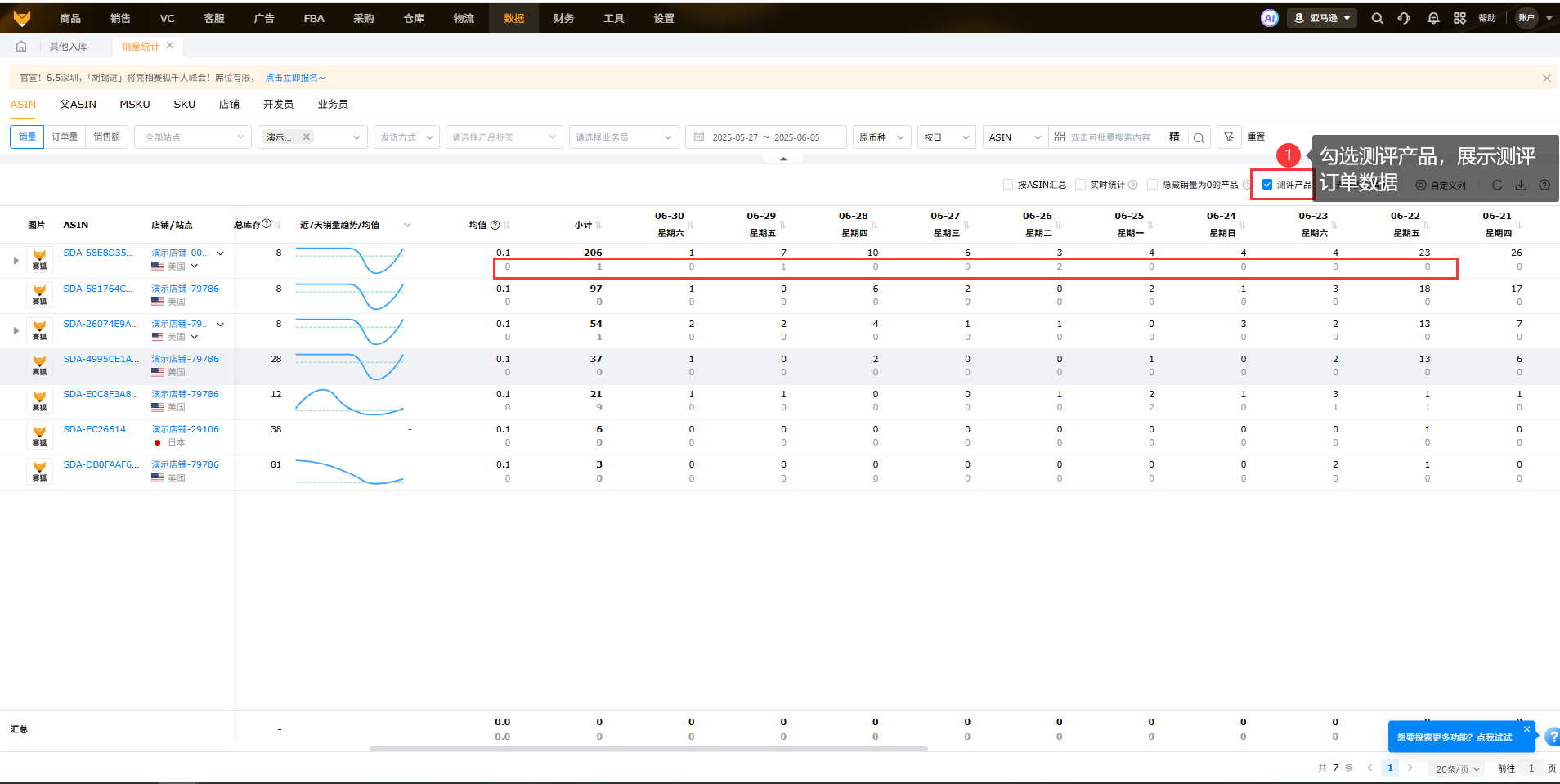Open the 全部站点 dropdown

tap(193, 137)
